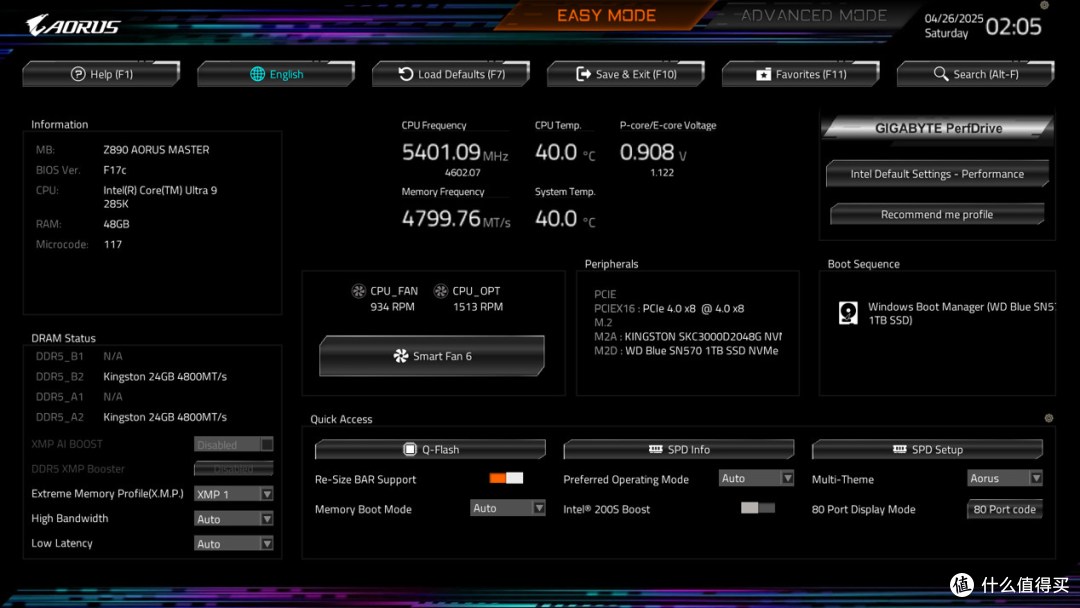
Task: Click the gear icon at the top right corner
Action: (1044, 5)
